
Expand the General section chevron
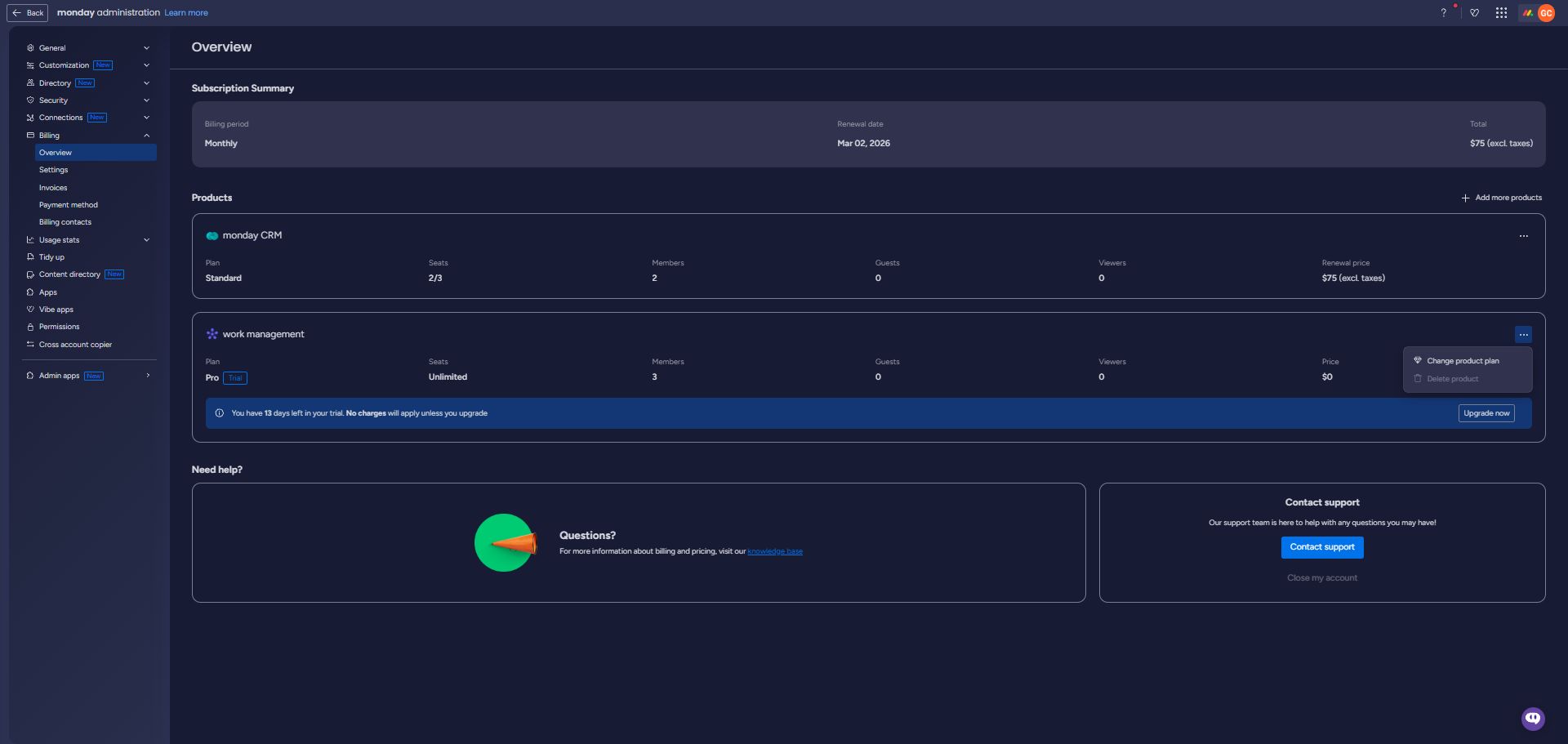146,48
